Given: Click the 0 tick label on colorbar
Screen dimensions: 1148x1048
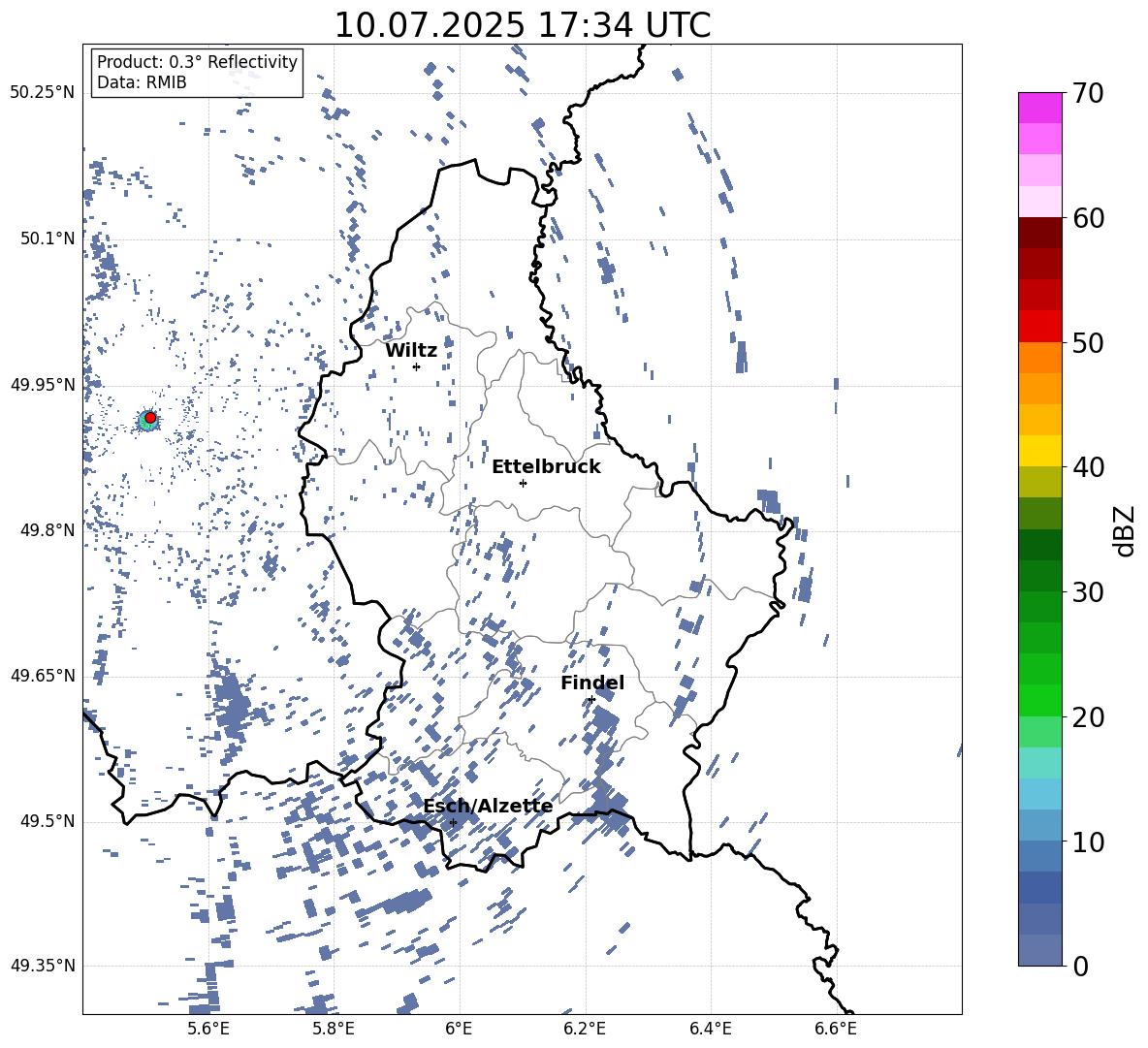Looking at the screenshot, I should coord(1080,967).
